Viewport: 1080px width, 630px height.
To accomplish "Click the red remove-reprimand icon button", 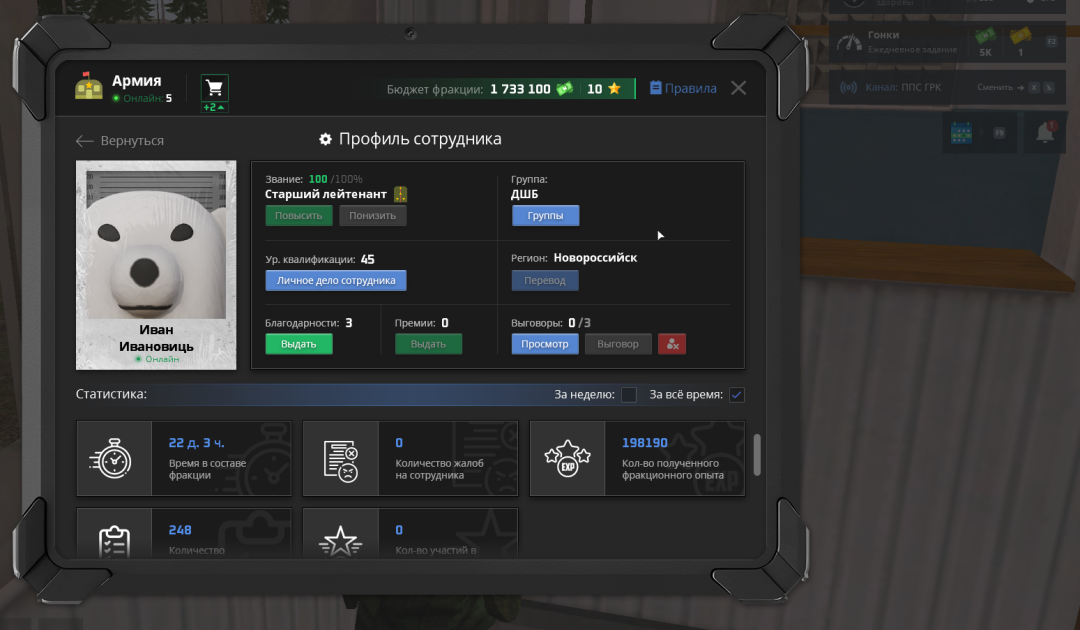I will pyautogui.click(x=671, y=344).
